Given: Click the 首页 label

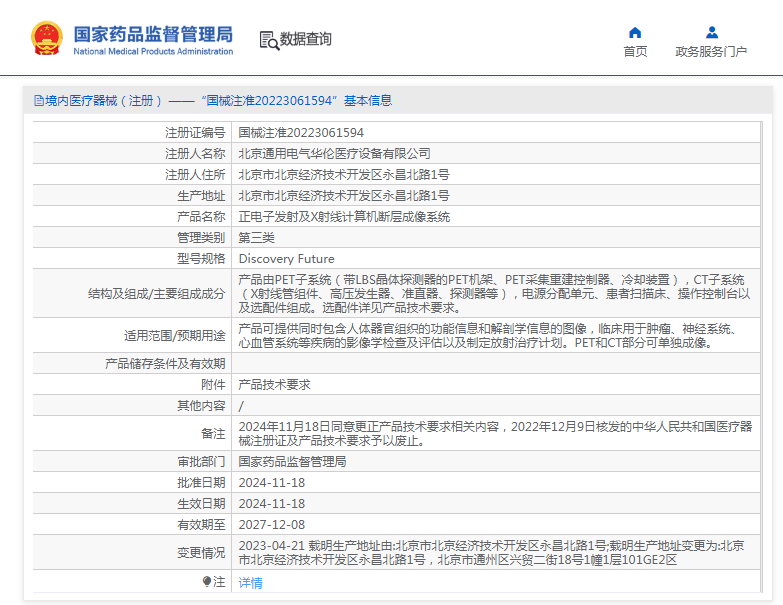Looking at the screenshot, I should point(635,51).
